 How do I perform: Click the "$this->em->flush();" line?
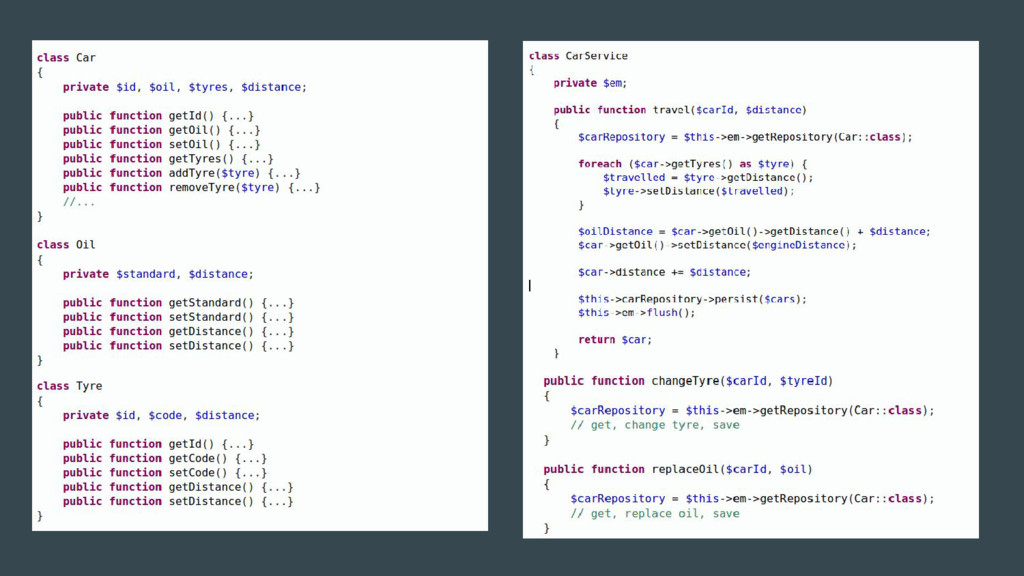637,313
